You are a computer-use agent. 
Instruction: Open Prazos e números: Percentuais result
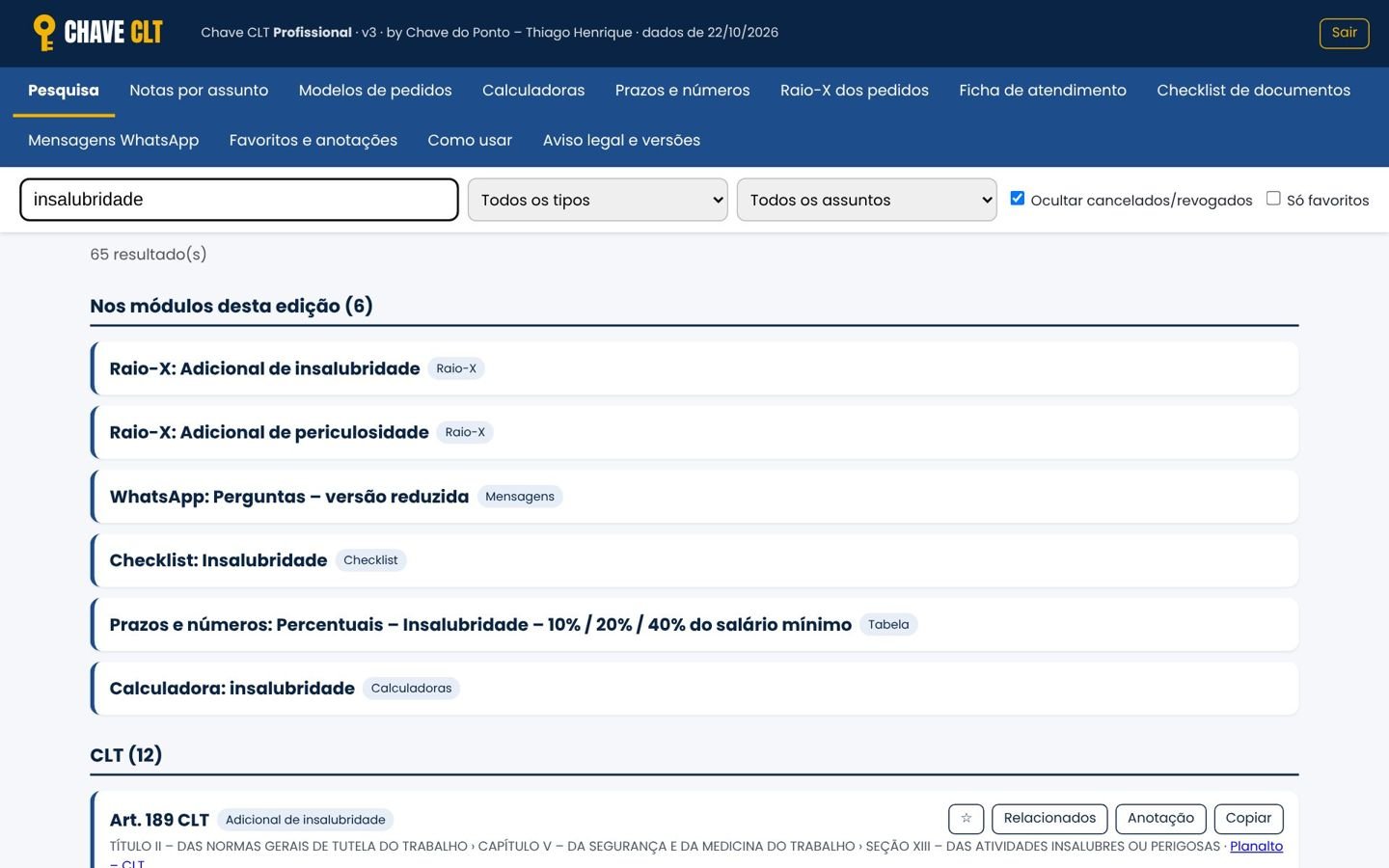pos(694,624)
